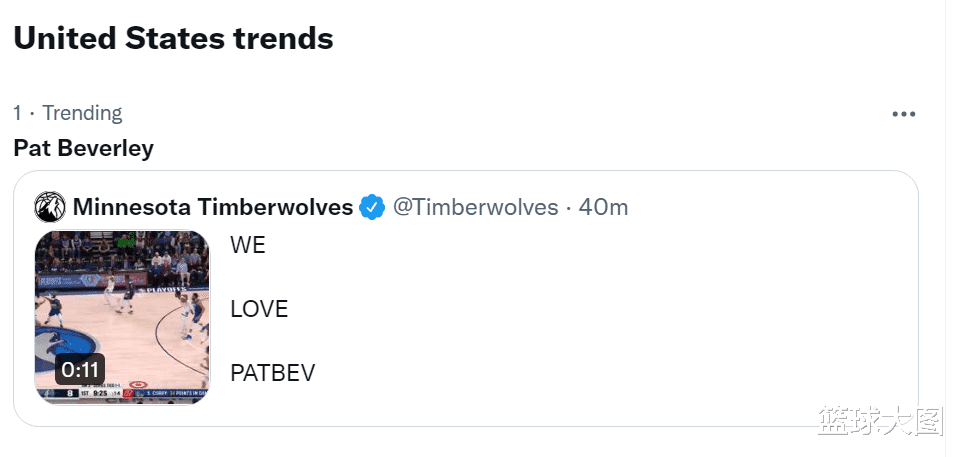Click the word LOVE in the tweet
The image size is (961, 457).
coord(259,309)
